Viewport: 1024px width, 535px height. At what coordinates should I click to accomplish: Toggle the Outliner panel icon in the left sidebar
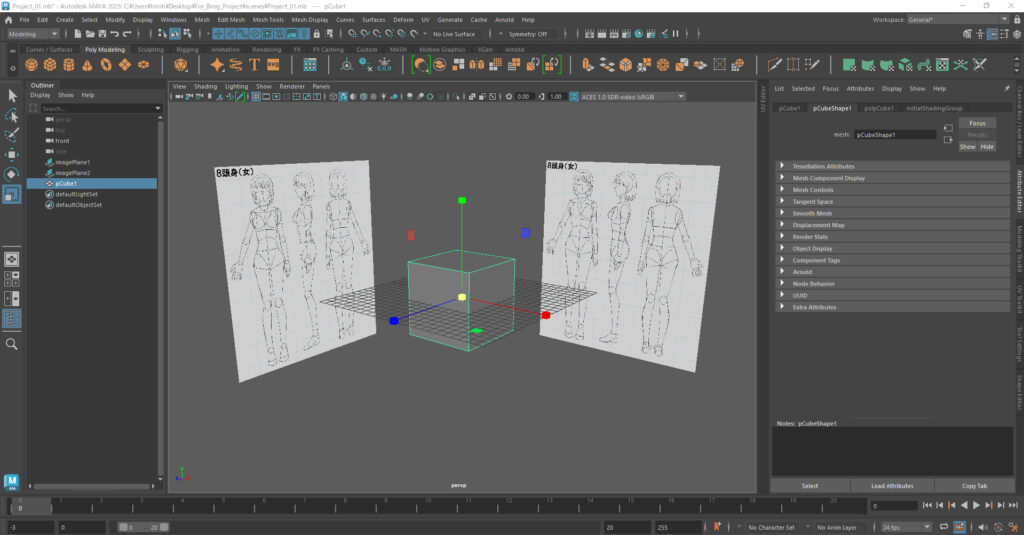pos(12,318)
